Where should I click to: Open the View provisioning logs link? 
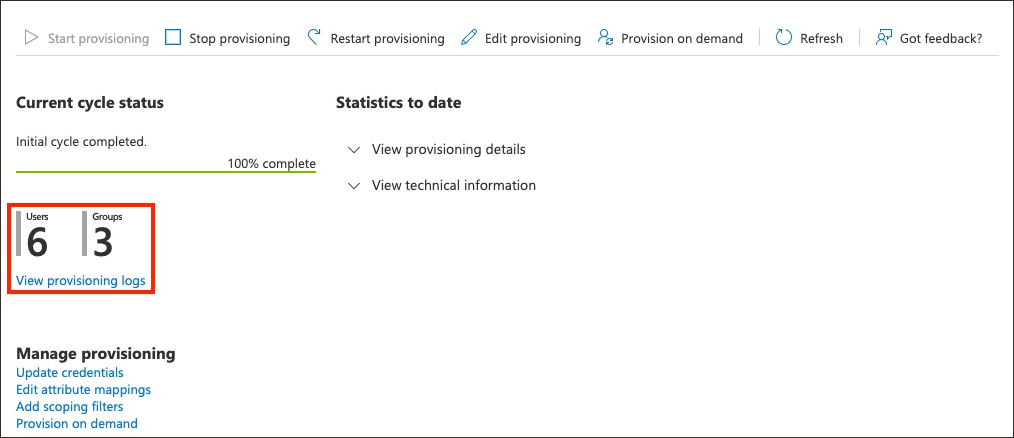81,281
